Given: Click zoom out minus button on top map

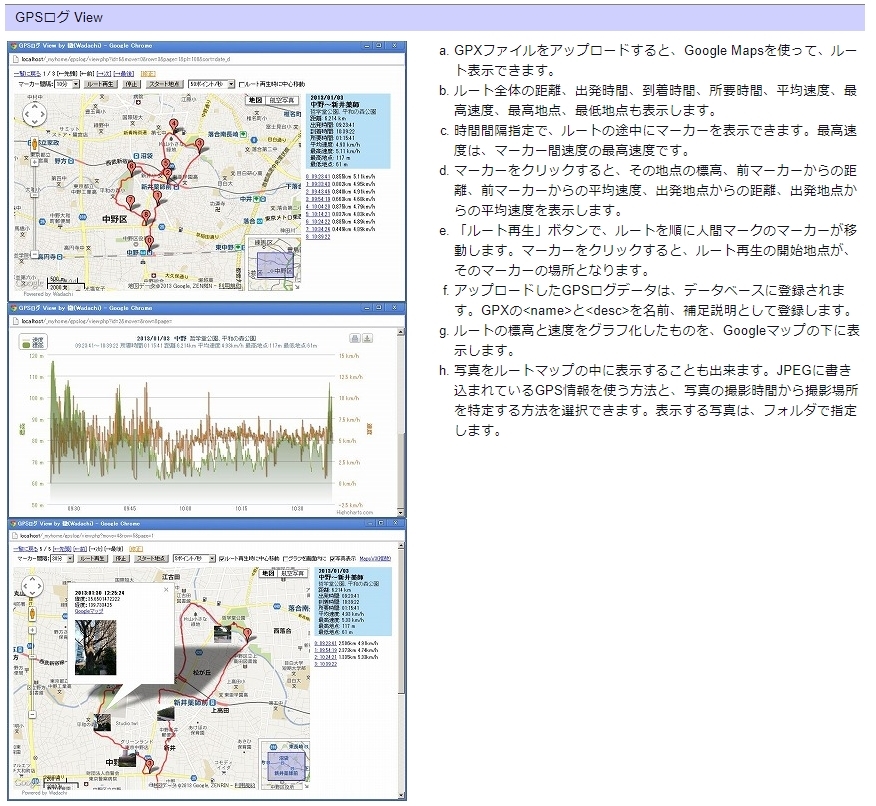Looking at the screenshot, I should tap(35, 255).
